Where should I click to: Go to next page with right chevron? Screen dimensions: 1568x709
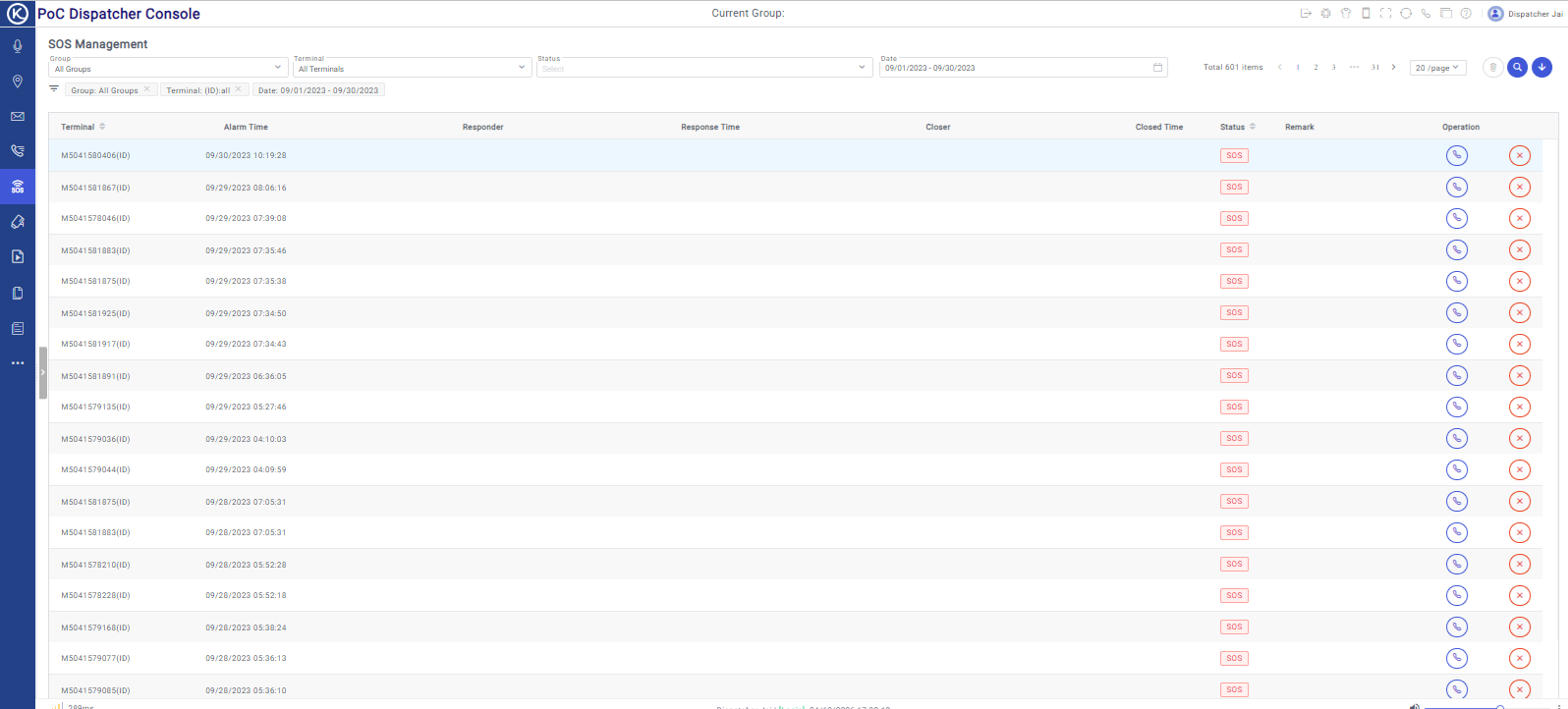(x=1393, y=68)
